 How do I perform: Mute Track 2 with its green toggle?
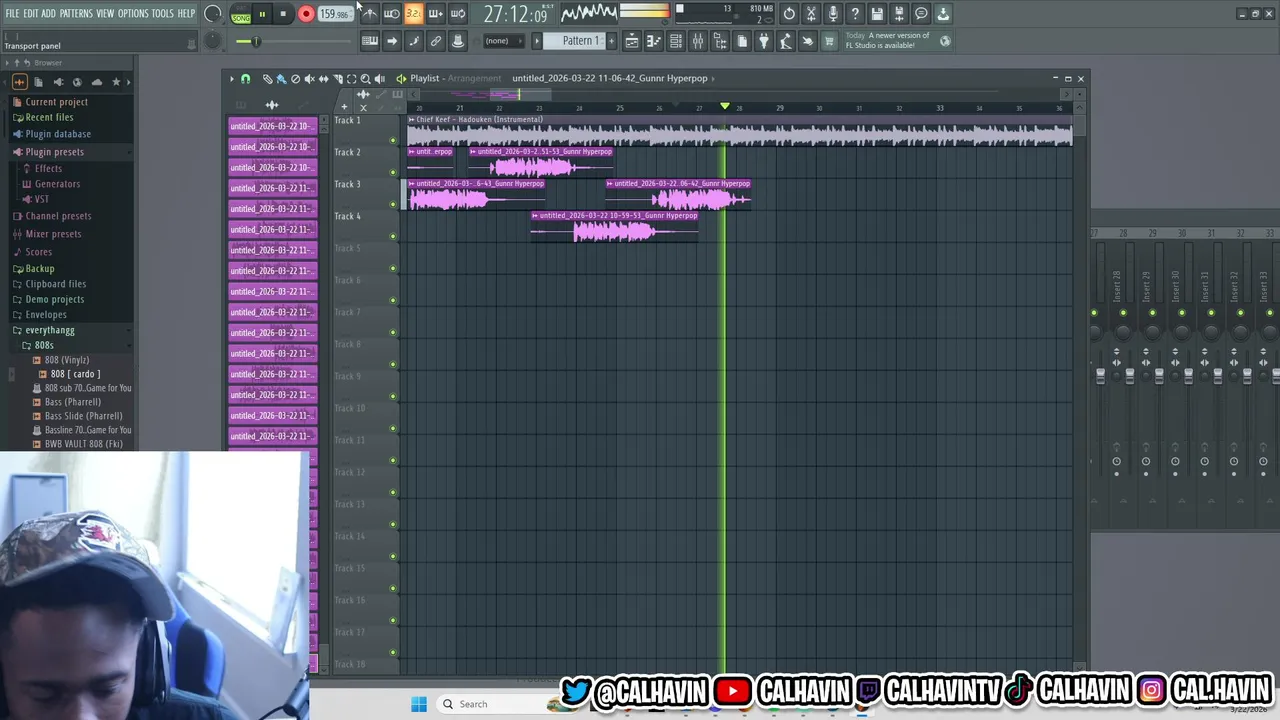(393, 172)
